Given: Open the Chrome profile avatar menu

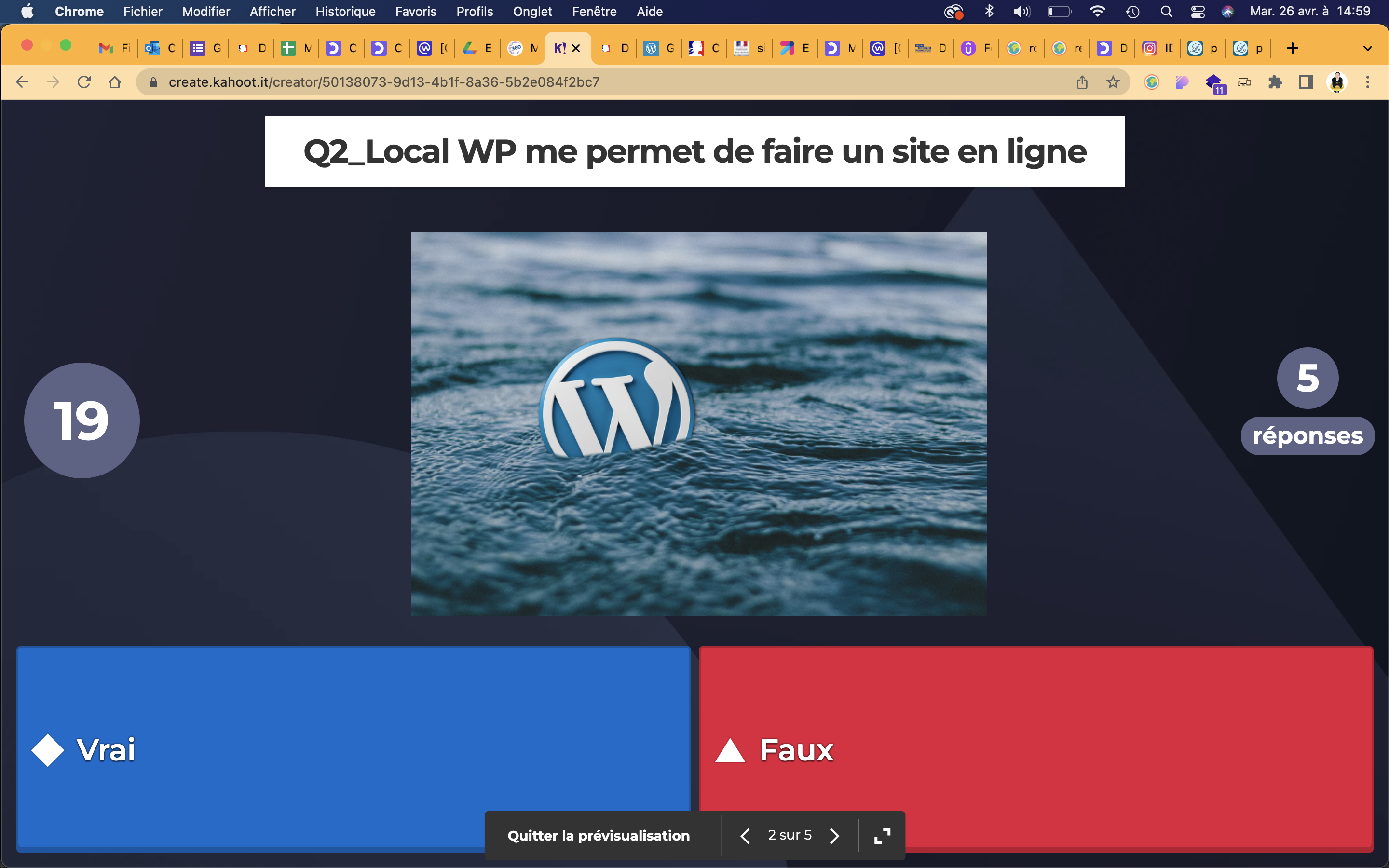Looking at the screenshot, I should (1337, 82).
